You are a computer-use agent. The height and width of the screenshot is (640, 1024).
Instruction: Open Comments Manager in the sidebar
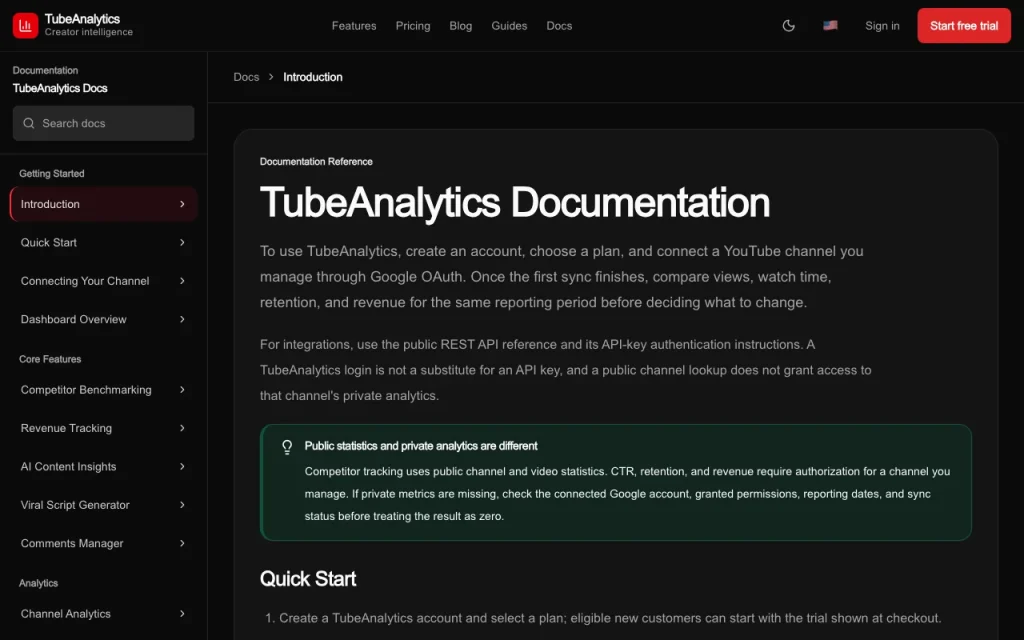pos(103,543)
